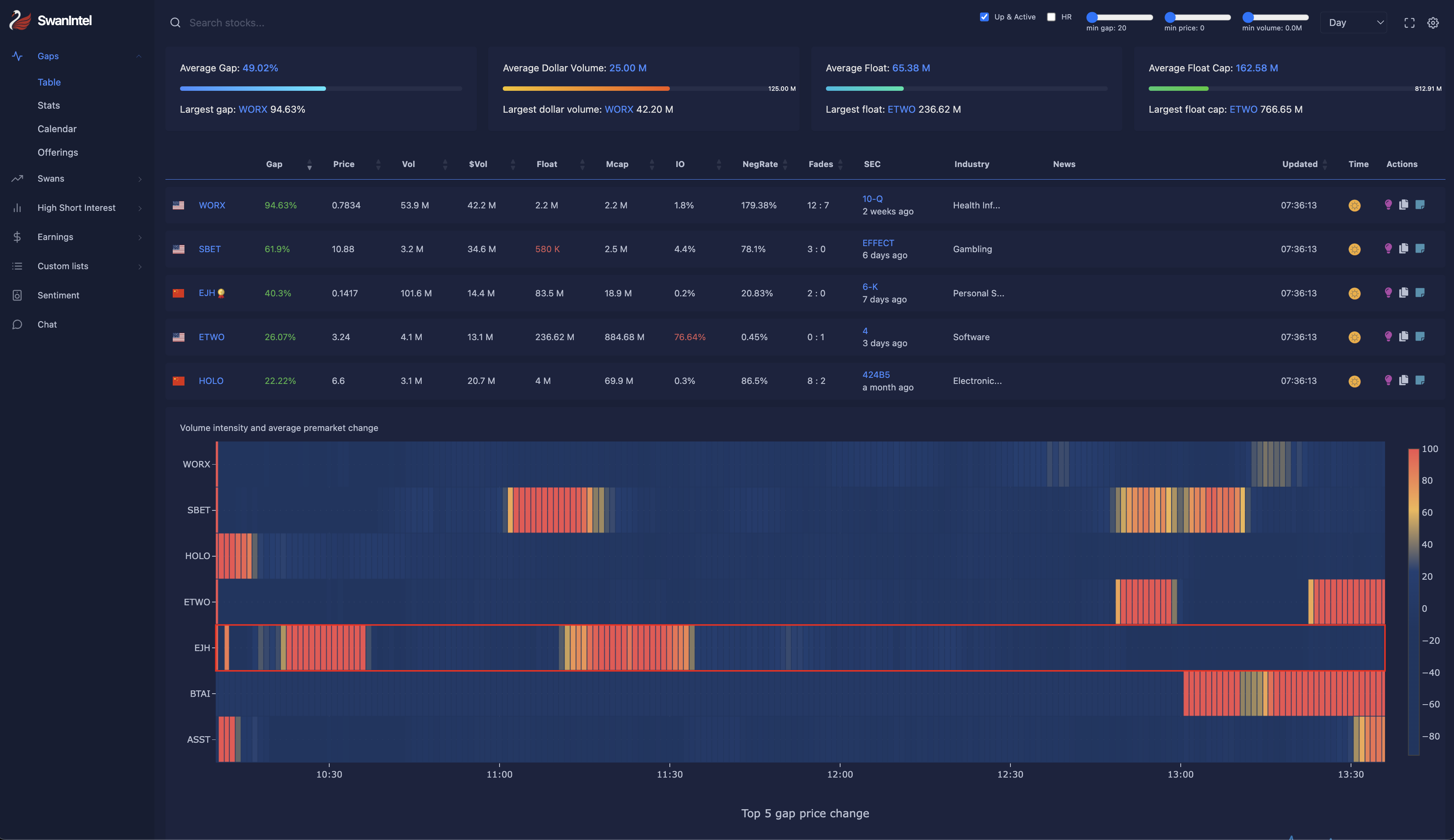Open the Calendar page in sidebar
Viewport: 1454px width, 840px height.
pyautogui.click(x=56, y=129)
